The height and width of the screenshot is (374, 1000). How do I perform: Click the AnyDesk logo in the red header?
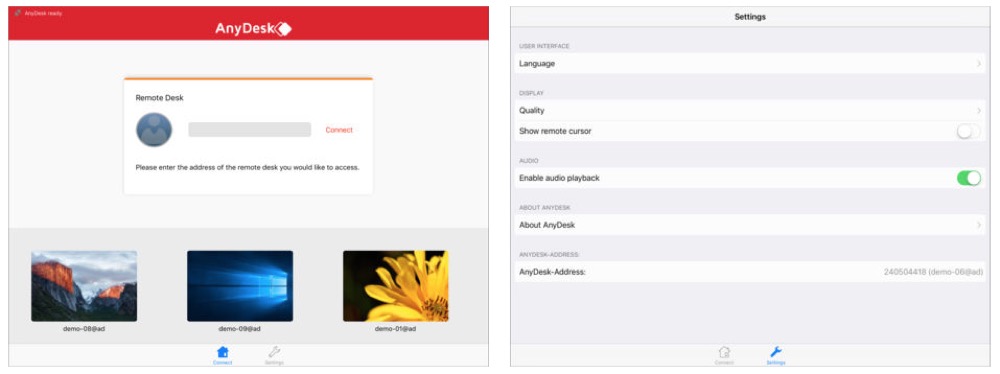[x=253, y=29]
